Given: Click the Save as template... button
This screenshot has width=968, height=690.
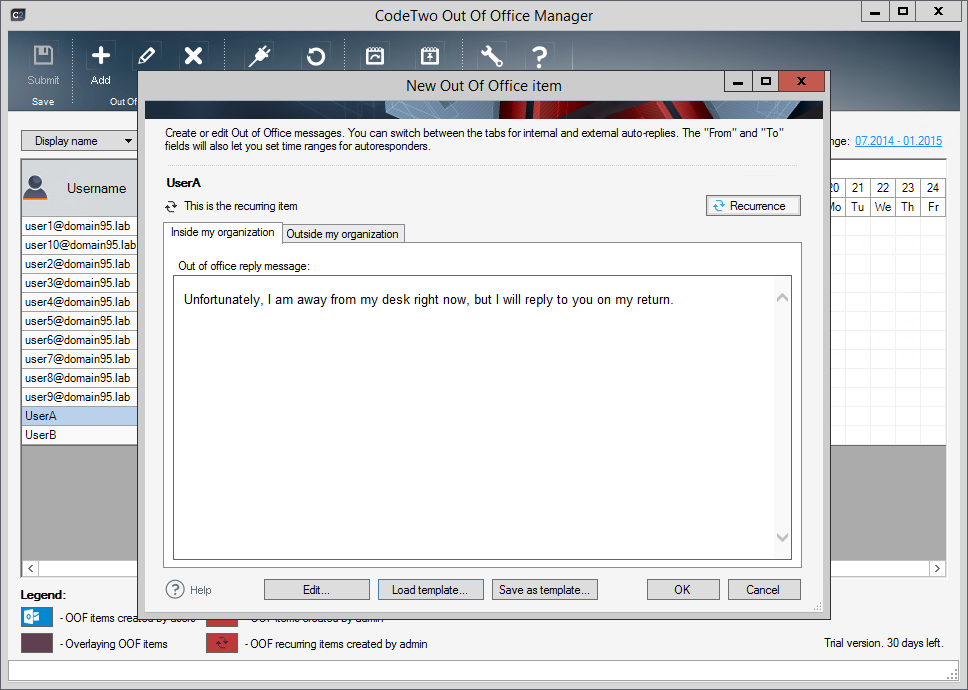Looking at the screenshot, I should tap(544, 589).
